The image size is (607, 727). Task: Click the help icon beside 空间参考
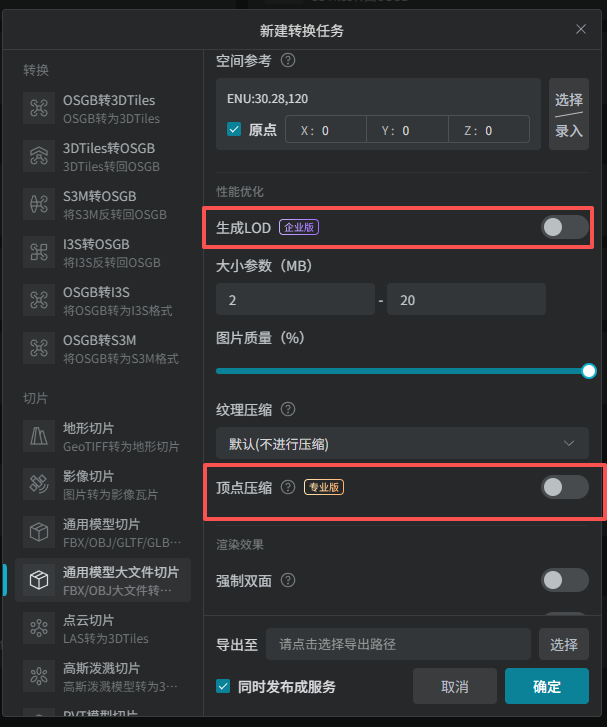point(288,60)
